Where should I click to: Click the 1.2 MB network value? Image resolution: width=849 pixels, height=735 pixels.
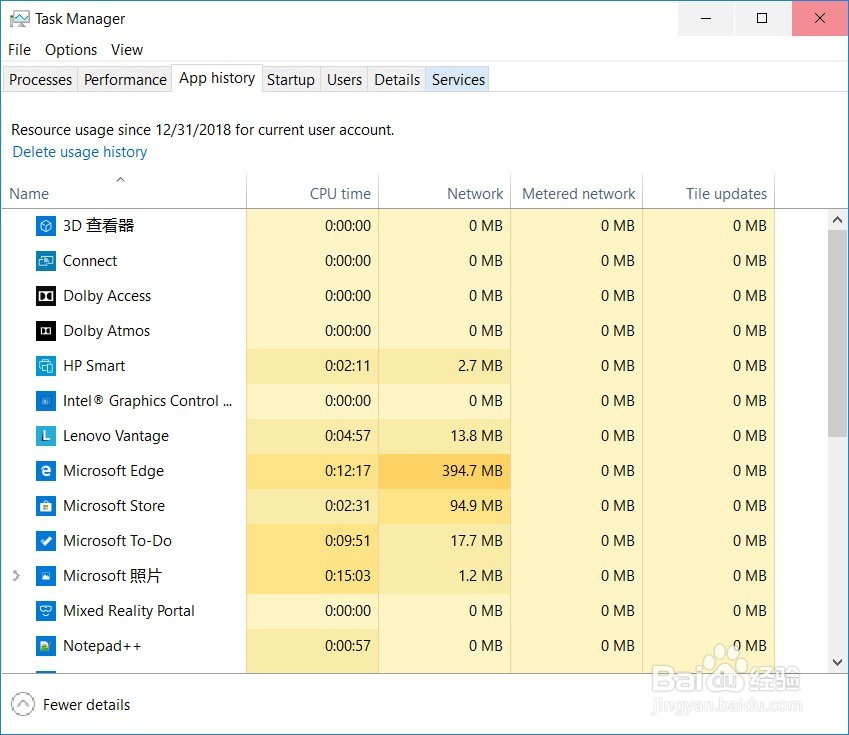(x=480, y=576)
